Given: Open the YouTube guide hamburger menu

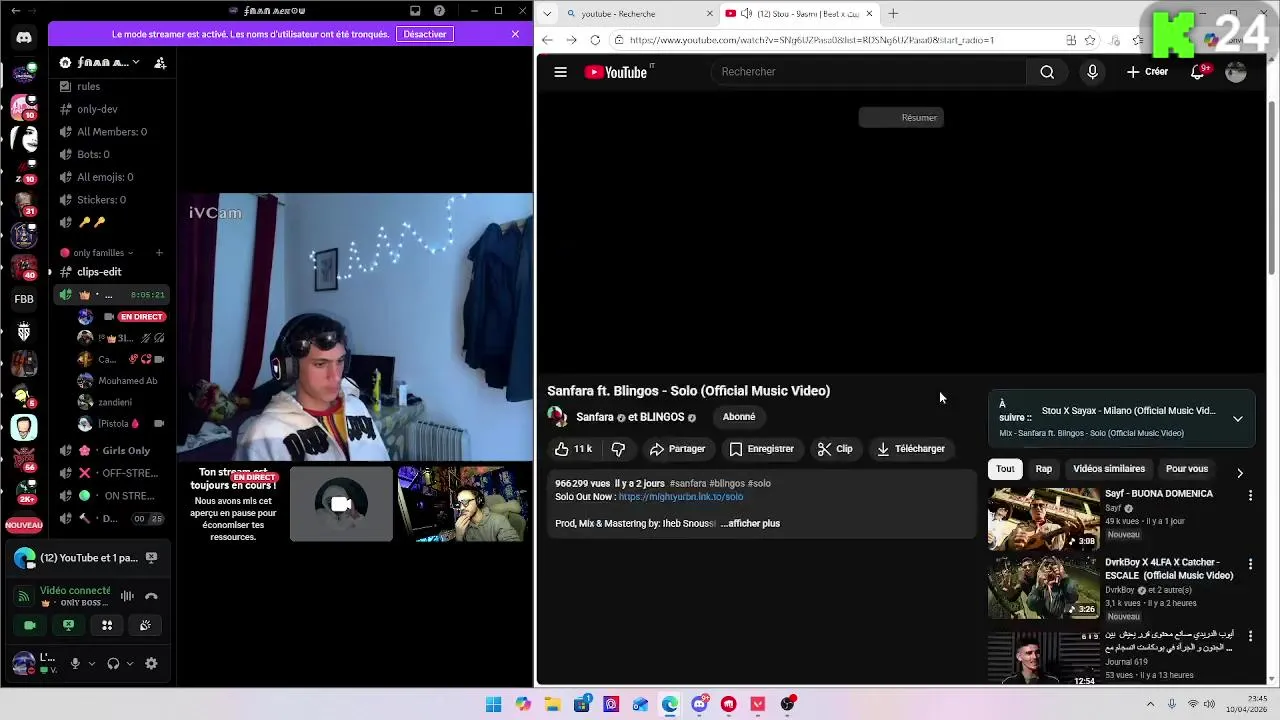Looking at the screenshot, I should pyautogui.click(x=561, y=72).
